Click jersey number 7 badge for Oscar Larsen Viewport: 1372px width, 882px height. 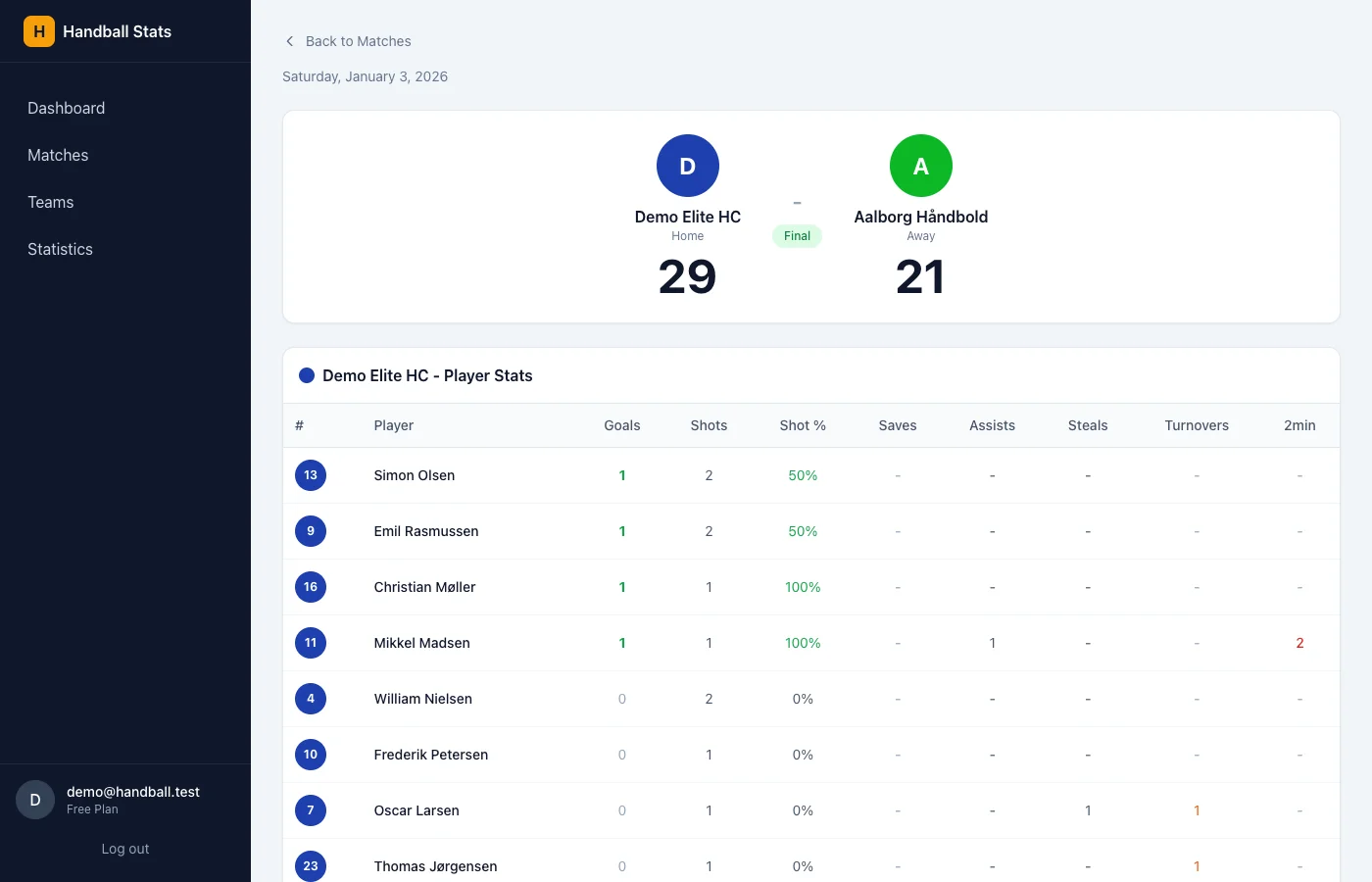(x=311, y=810)
